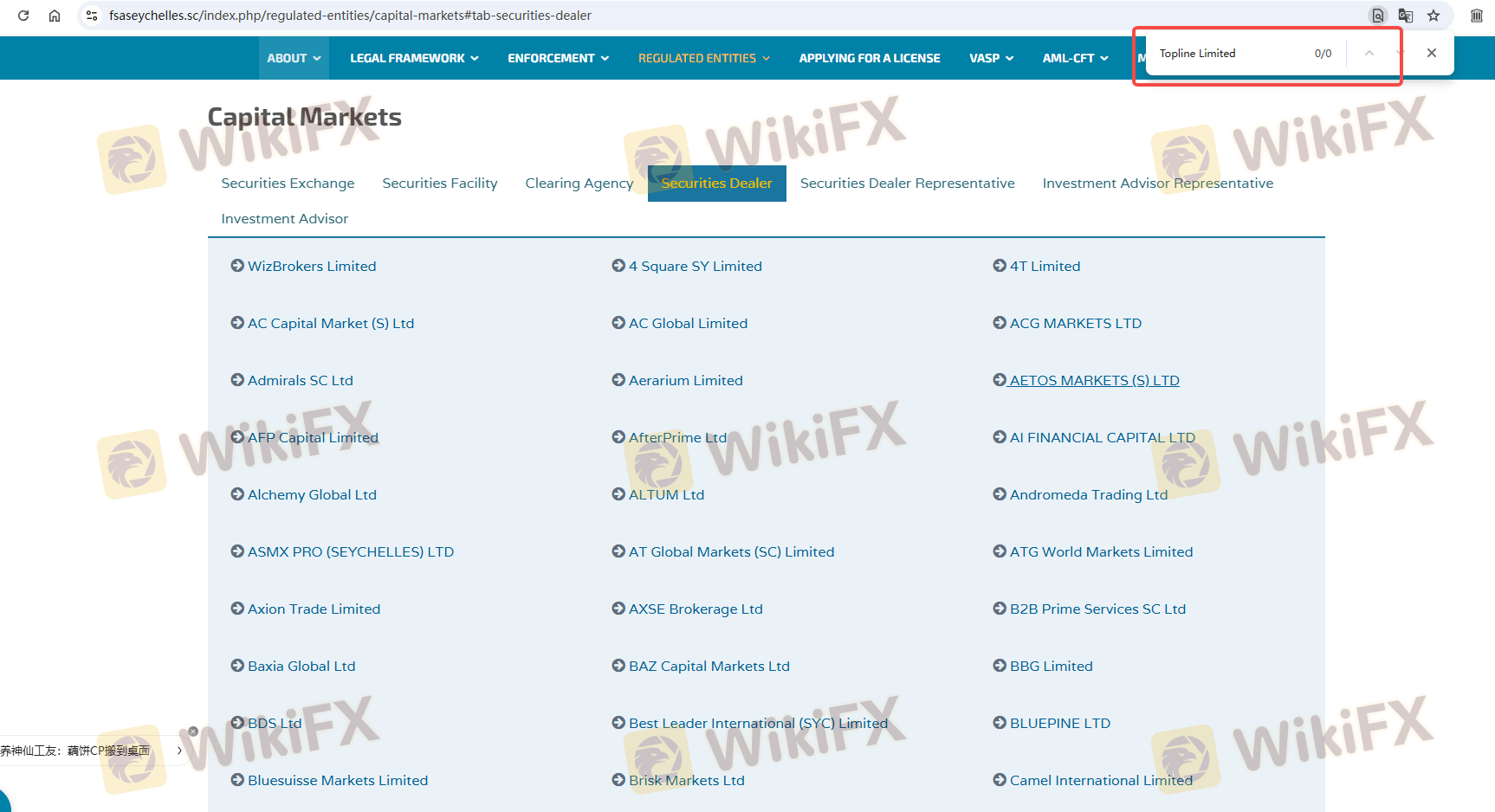Viewport: 1495px width, 812px height.
Task: Go to APPLYING FOR A LICENSE
Action: pyautogui.click(x=870, y=58)
